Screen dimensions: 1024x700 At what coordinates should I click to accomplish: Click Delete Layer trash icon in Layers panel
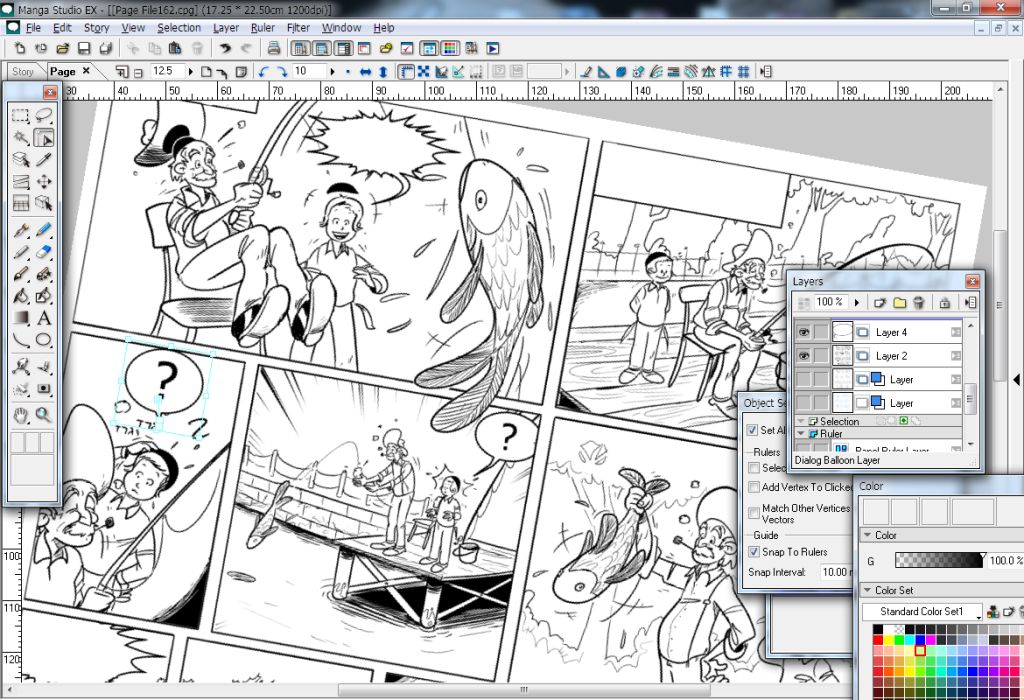coord(919,302)
